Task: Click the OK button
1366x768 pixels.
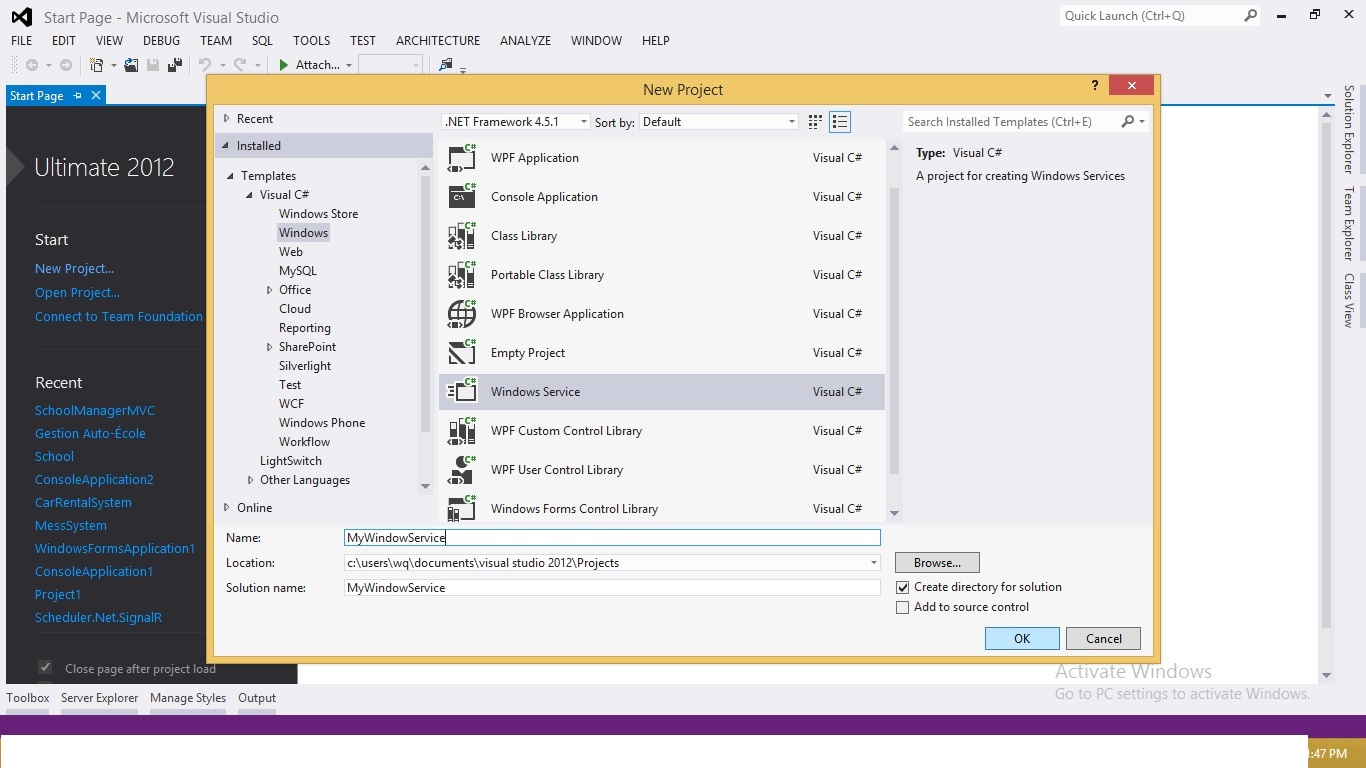Action: click(1022, 639)
